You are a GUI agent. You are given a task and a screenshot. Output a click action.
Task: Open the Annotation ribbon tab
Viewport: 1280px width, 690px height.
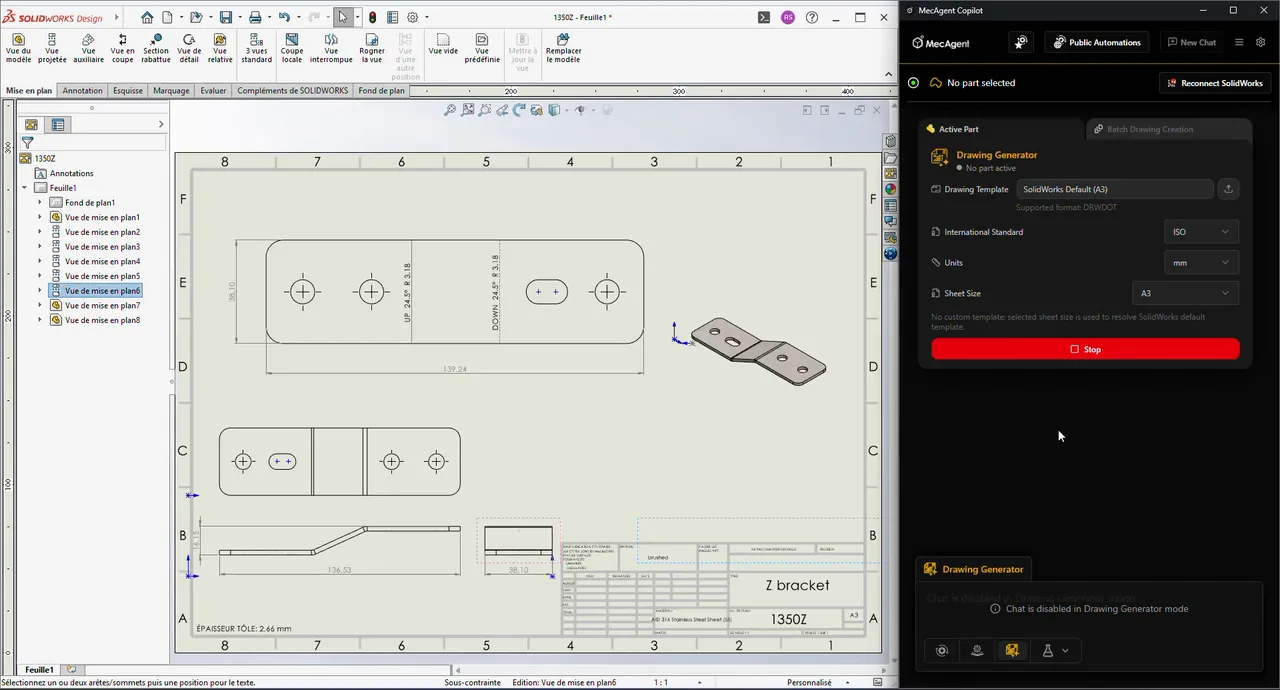pos(82,90)
